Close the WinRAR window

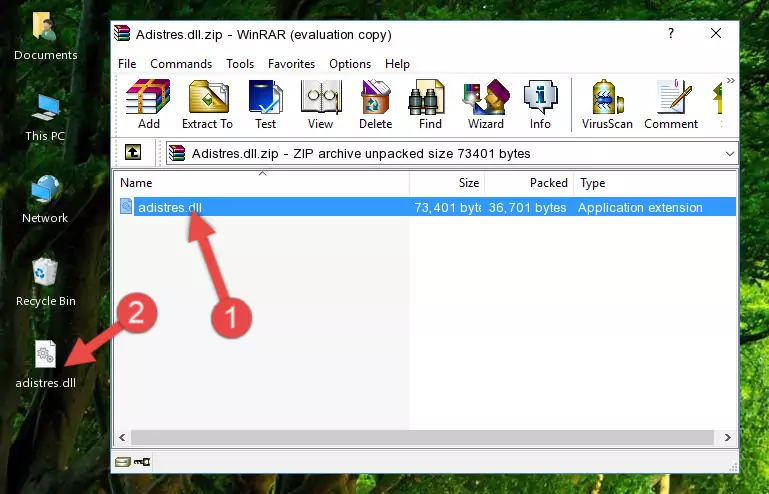pos(716,33)
